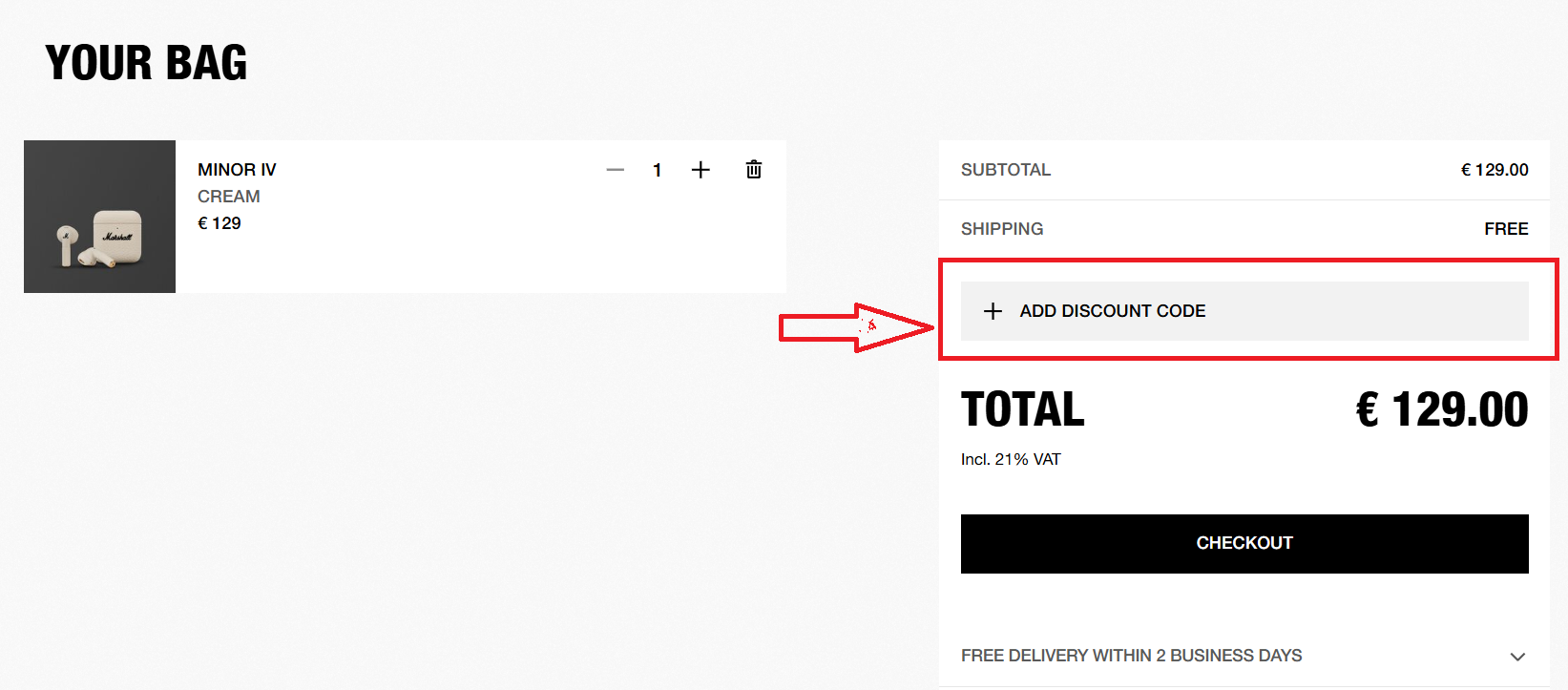Increase Minor IV quantity with plus icon
The image size is (1568, 690).
tap(700, 170)
